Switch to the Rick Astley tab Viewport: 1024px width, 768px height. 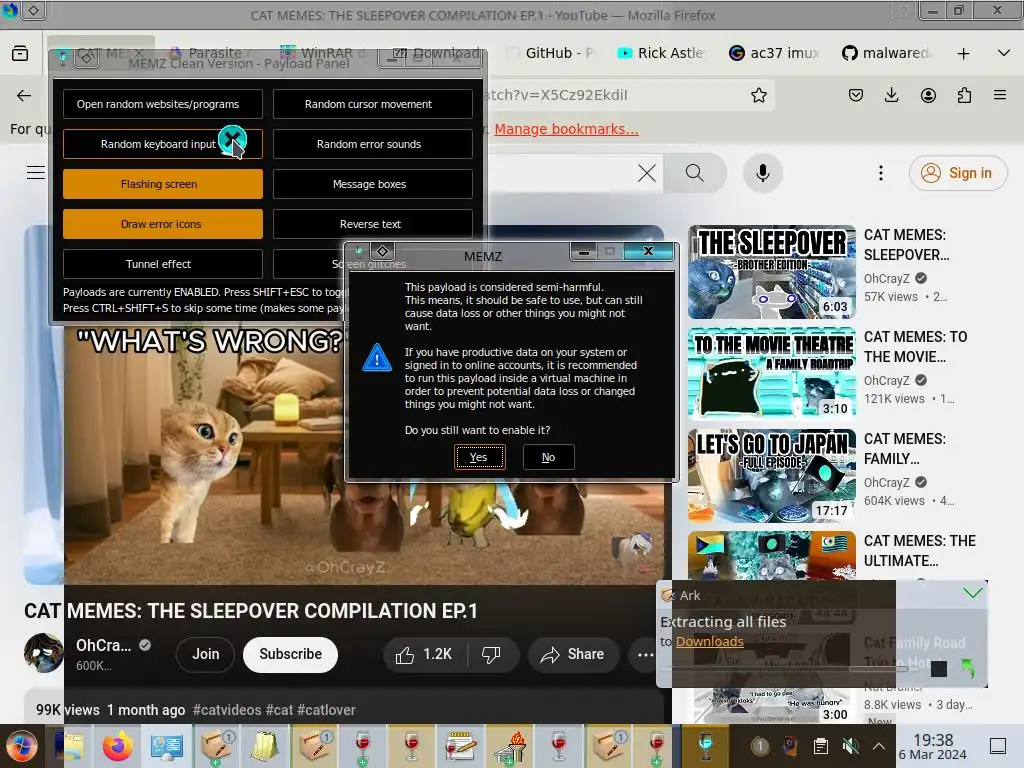pyautogui.click(x=661, y=54)
